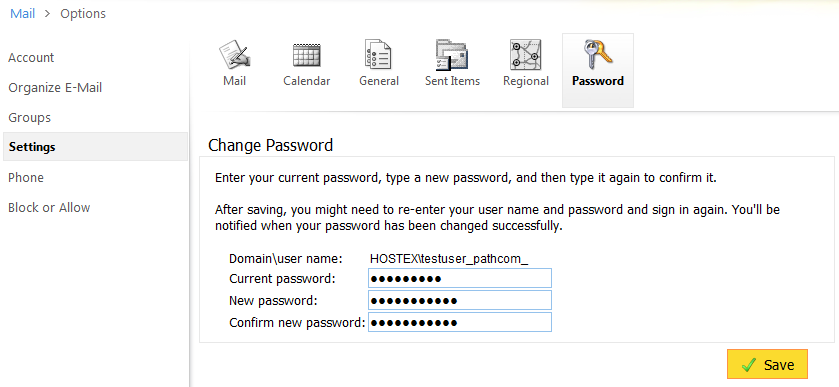Select the Password keys icon
Viewport: 839px width, 387px height.
click(x=598, y=54)
